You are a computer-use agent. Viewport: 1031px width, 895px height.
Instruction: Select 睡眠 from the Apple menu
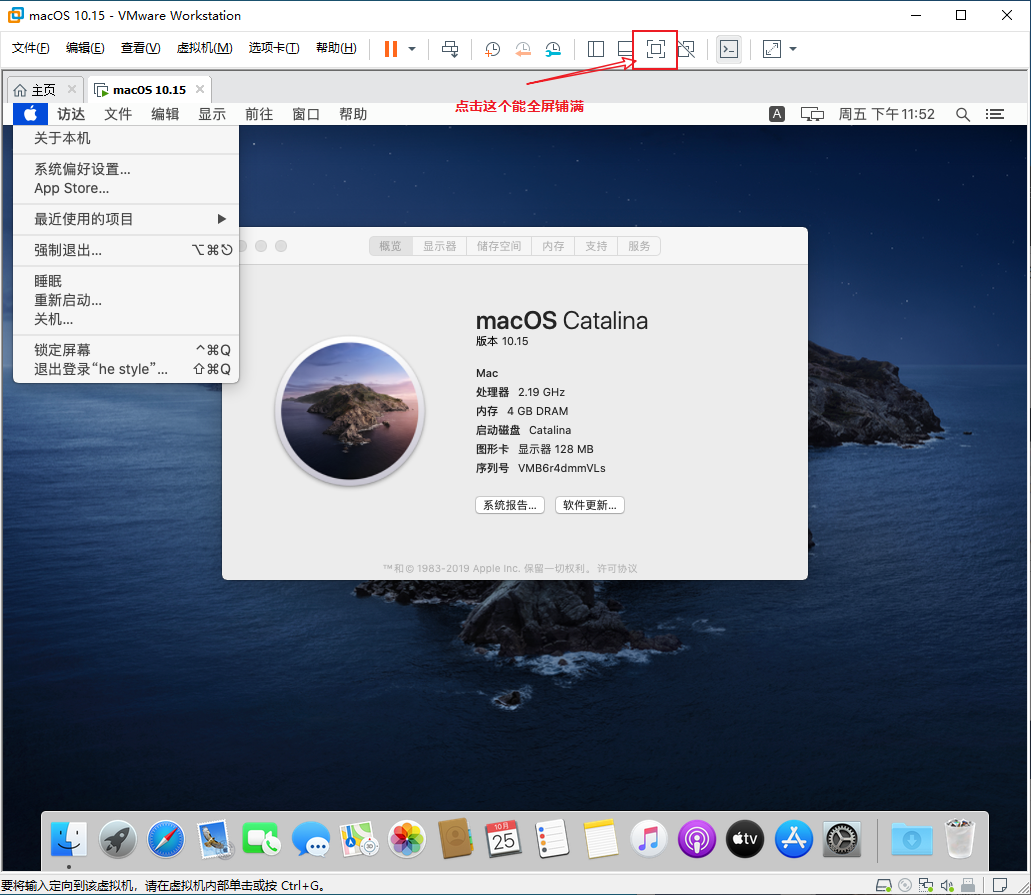[126, 281]
